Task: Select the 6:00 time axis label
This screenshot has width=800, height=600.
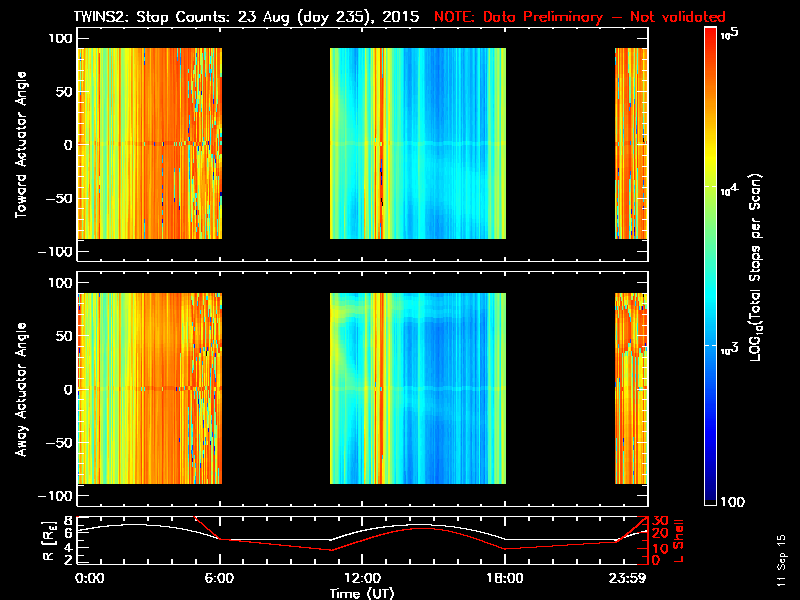Action: tap(219, 579)
